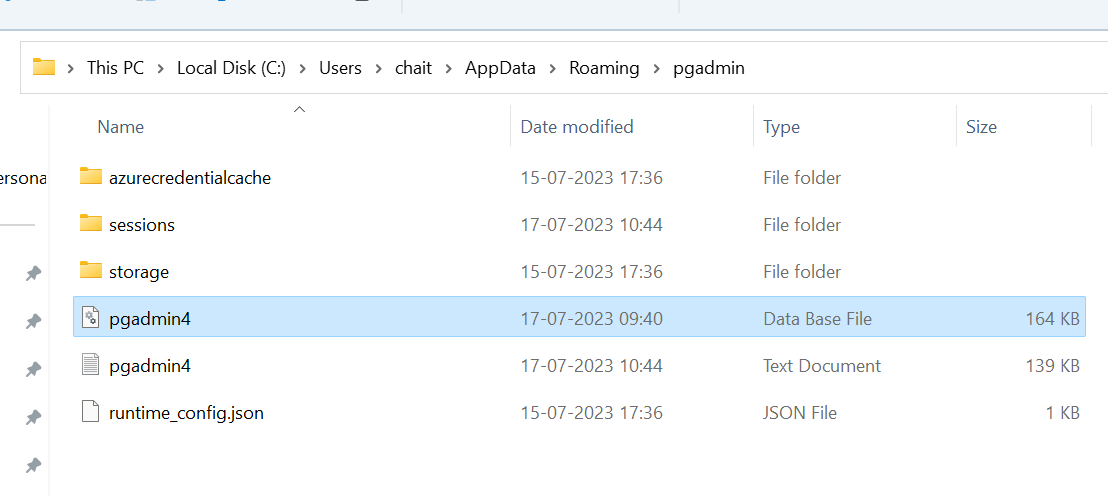Click the runtime_config.json file icon
1108x496 pixels.
[x=91, y=412]
